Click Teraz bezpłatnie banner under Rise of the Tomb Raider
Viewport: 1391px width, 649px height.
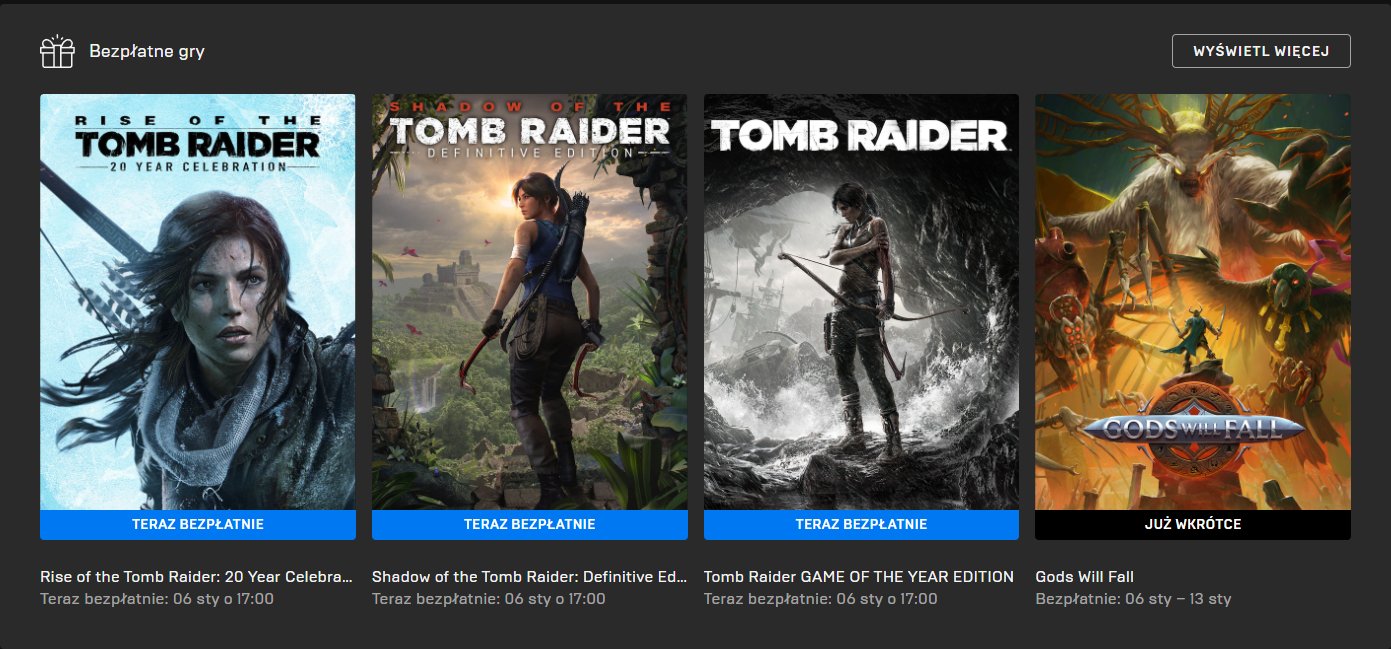[198, 525]
